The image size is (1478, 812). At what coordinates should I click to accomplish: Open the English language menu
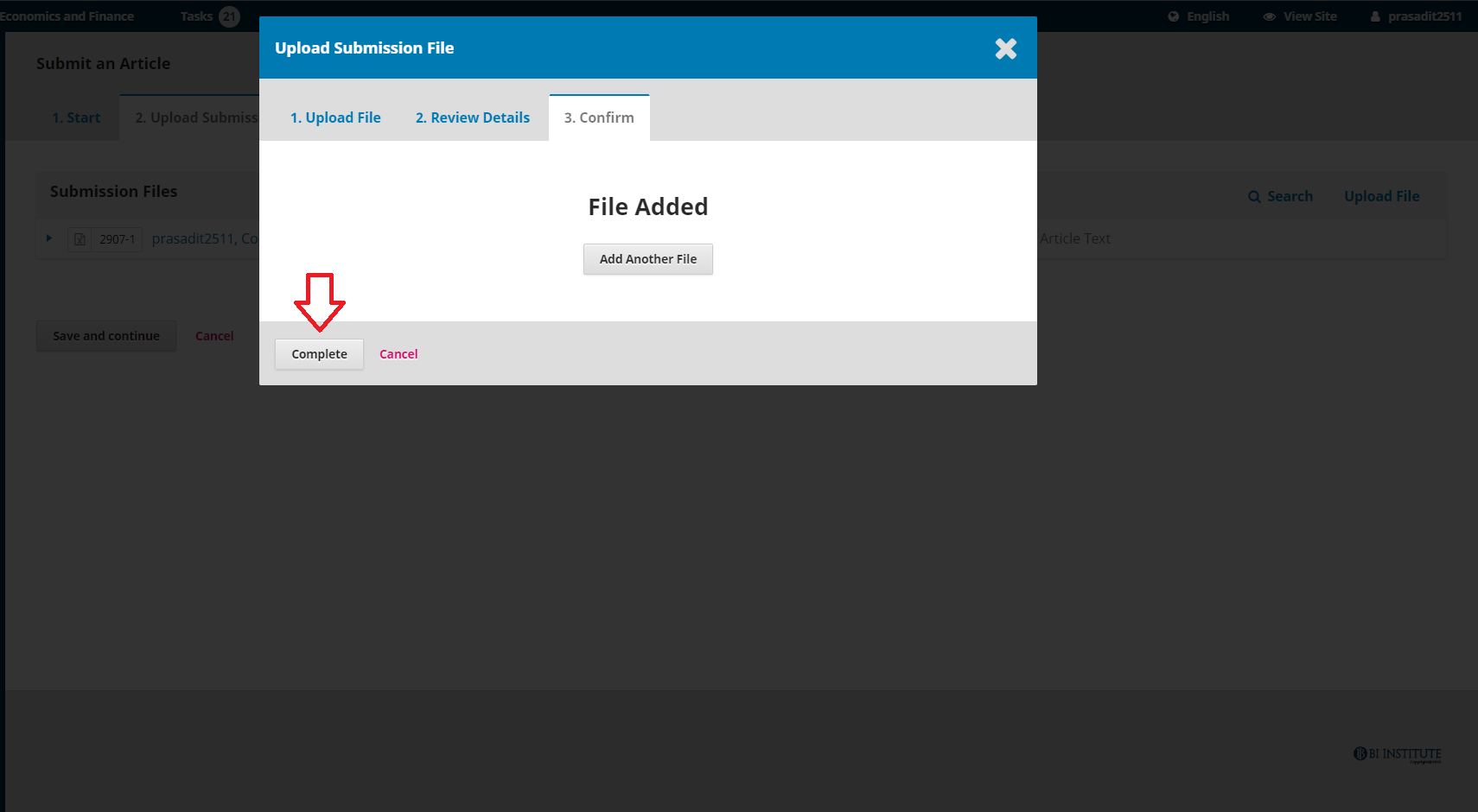[1199, 16]
